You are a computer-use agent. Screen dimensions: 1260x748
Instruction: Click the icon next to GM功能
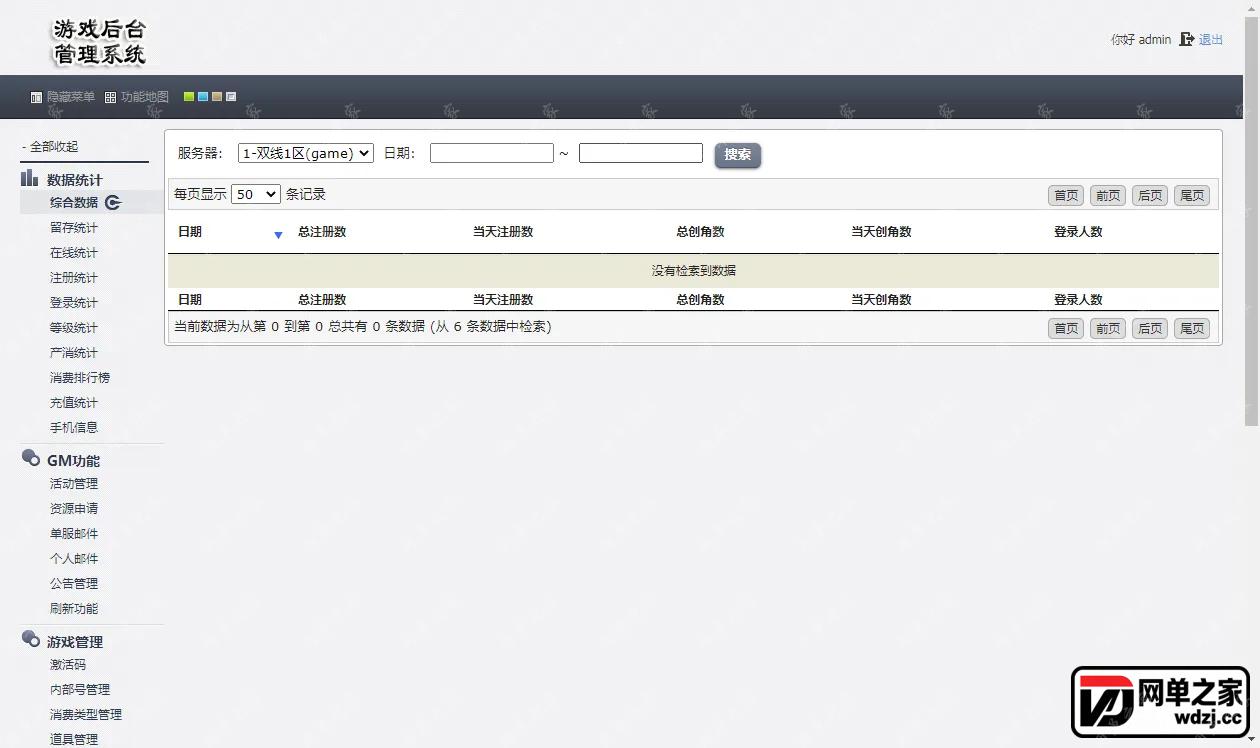[x=30, y=458]
